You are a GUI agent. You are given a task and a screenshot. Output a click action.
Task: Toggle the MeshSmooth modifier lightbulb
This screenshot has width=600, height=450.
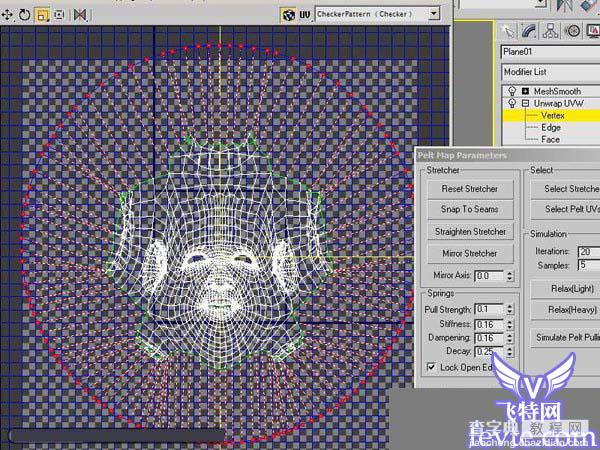(x=512, y=91)
